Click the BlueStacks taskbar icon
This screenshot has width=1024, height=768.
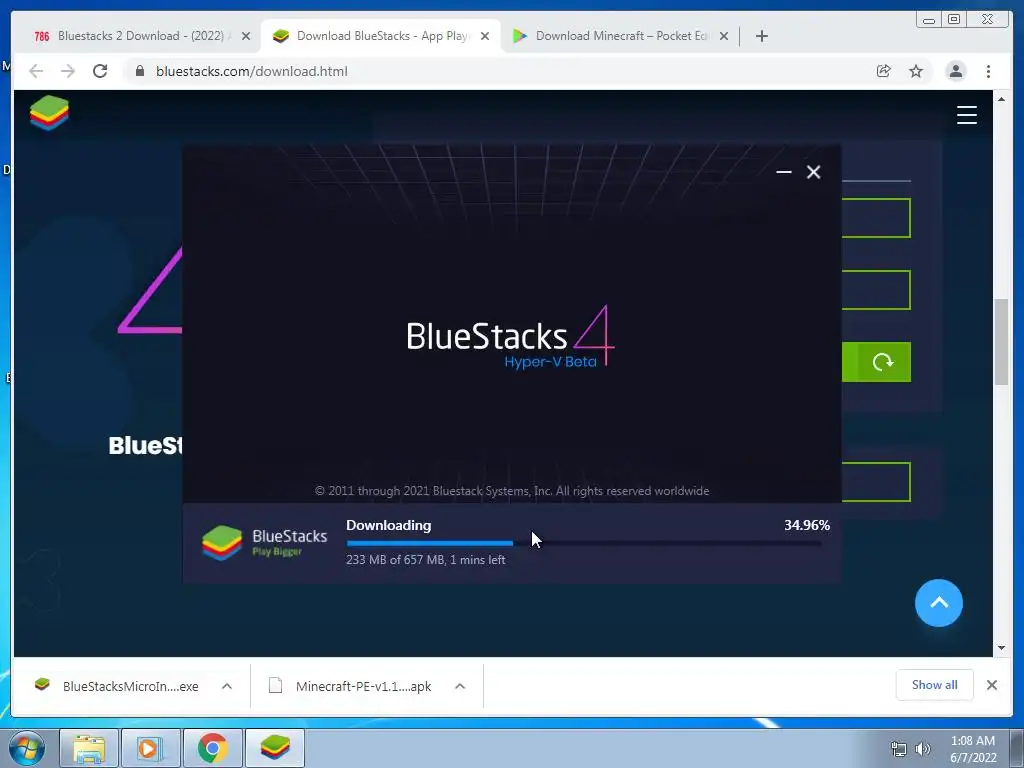[275, 748]
